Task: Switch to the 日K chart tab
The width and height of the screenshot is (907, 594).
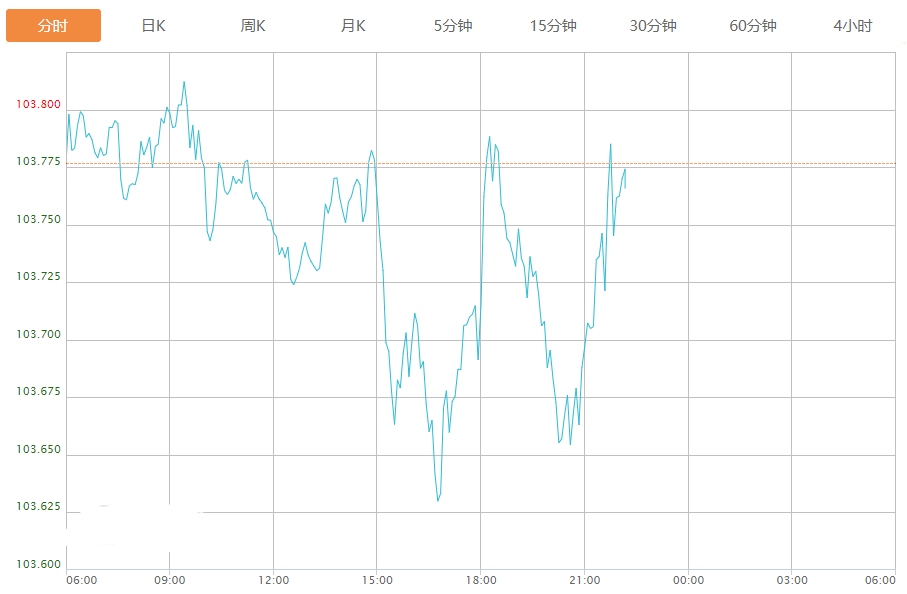Action: click(153, 26)
